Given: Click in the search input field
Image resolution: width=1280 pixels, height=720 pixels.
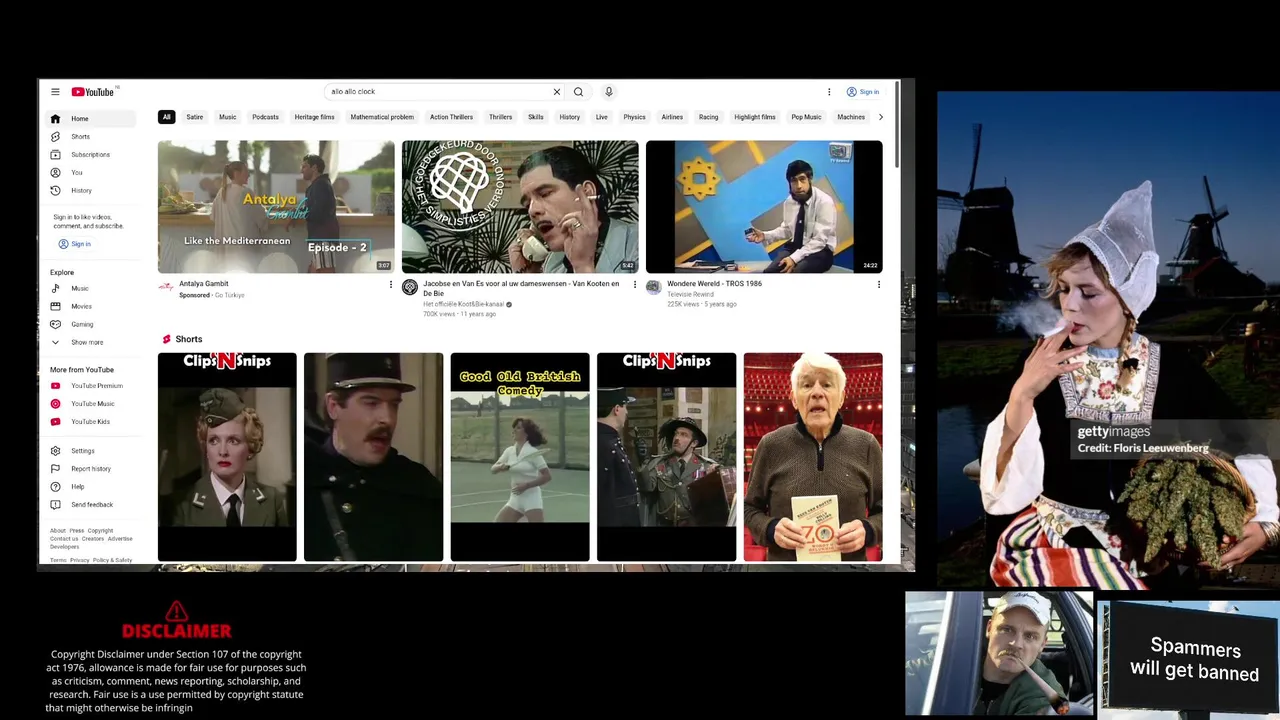Looking at the screenshot, I should pyautogui.click(x=440, y=92).
